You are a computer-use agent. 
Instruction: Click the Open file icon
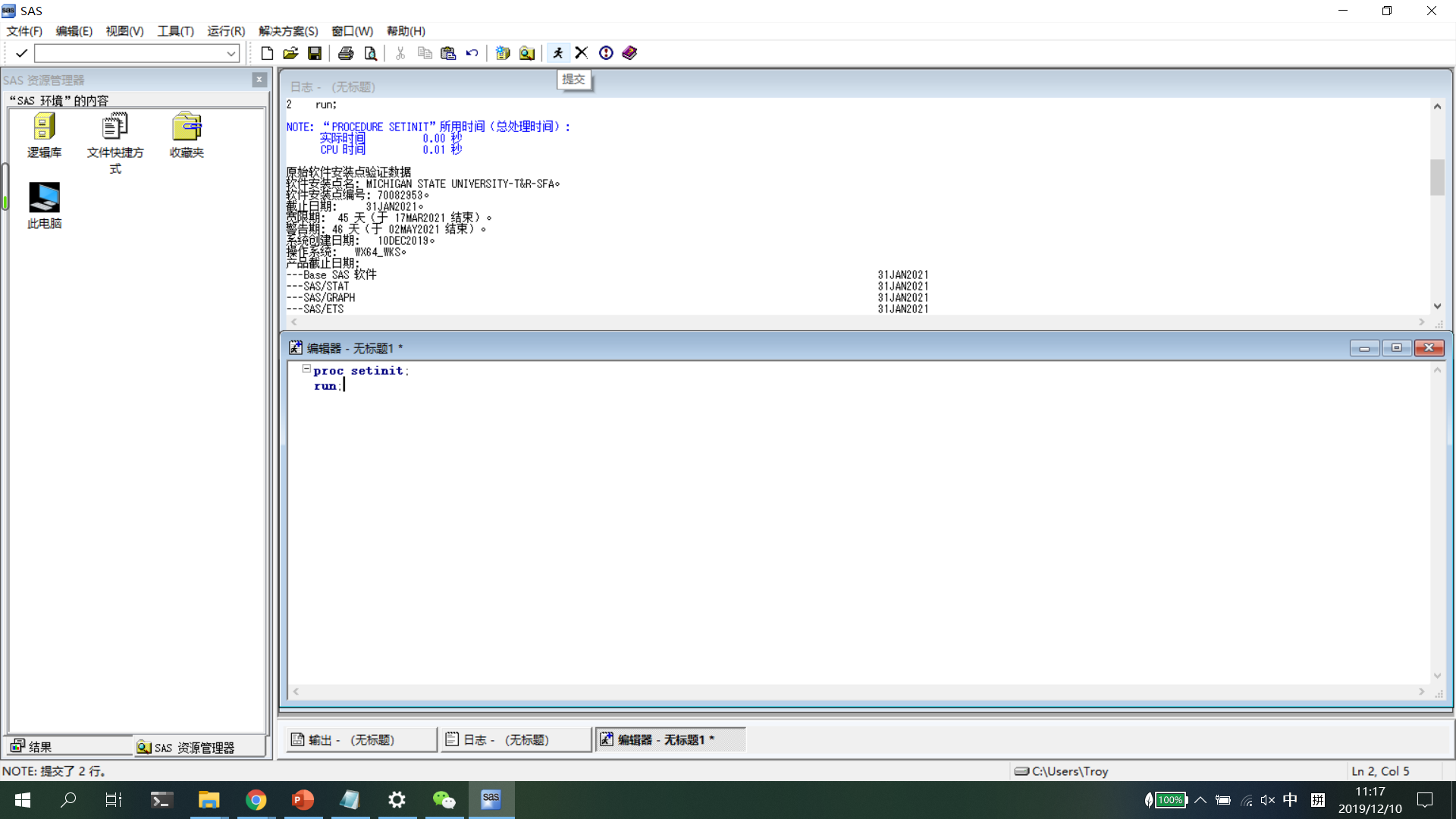291,52
